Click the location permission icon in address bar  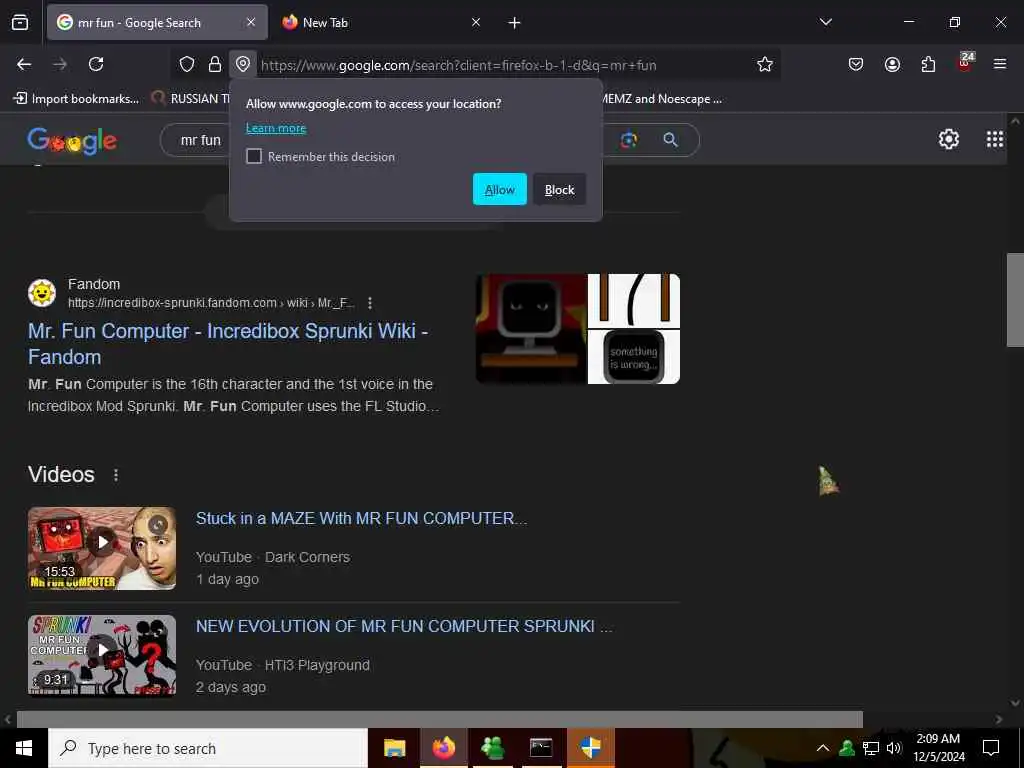click(x=243, y=64)
